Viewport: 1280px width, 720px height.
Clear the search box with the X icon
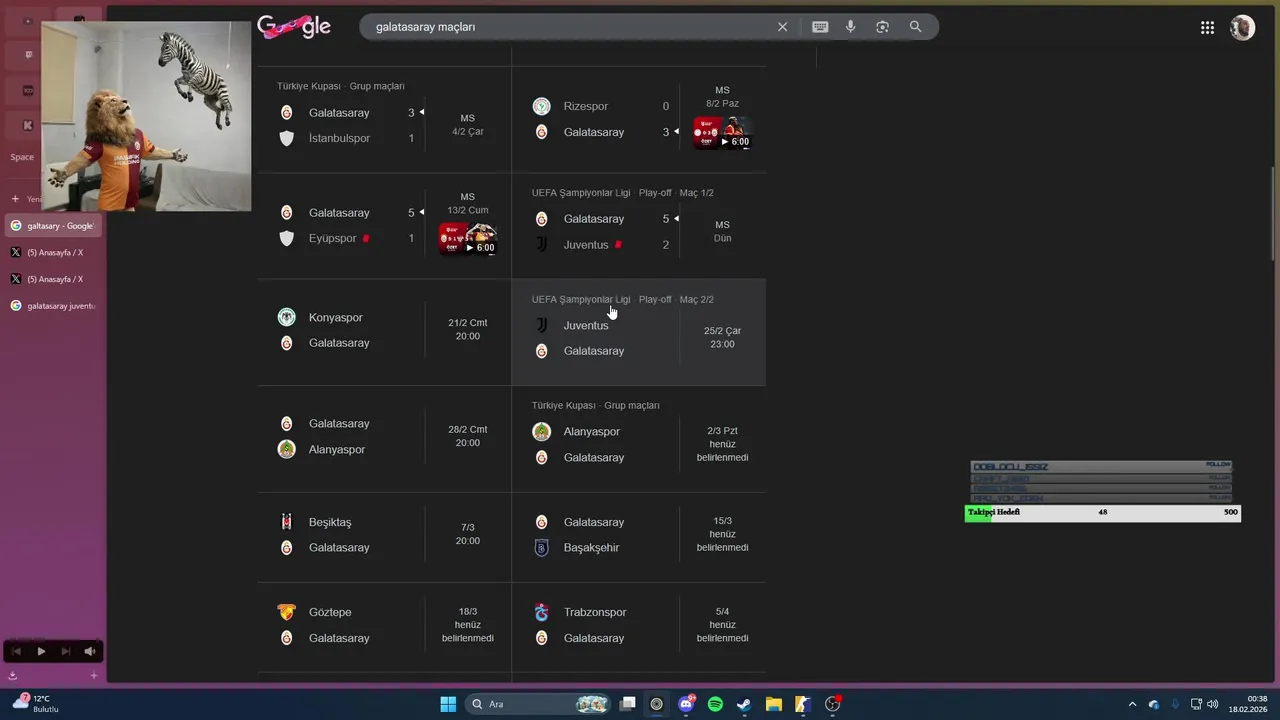click(782, 27)
